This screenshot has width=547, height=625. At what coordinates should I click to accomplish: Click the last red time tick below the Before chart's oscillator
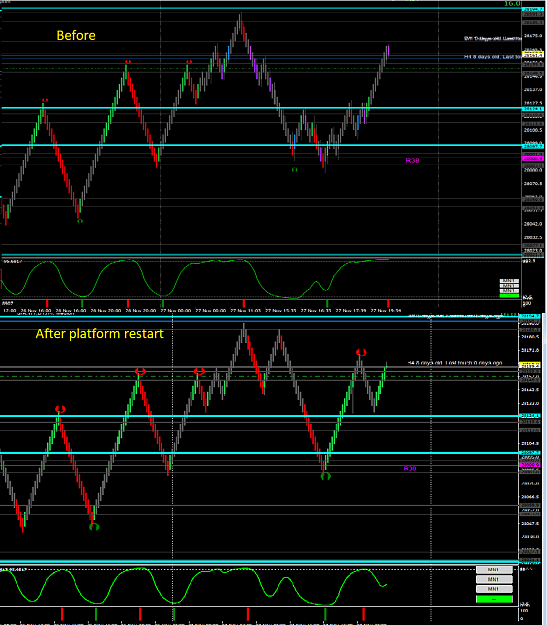coord(388,304)
